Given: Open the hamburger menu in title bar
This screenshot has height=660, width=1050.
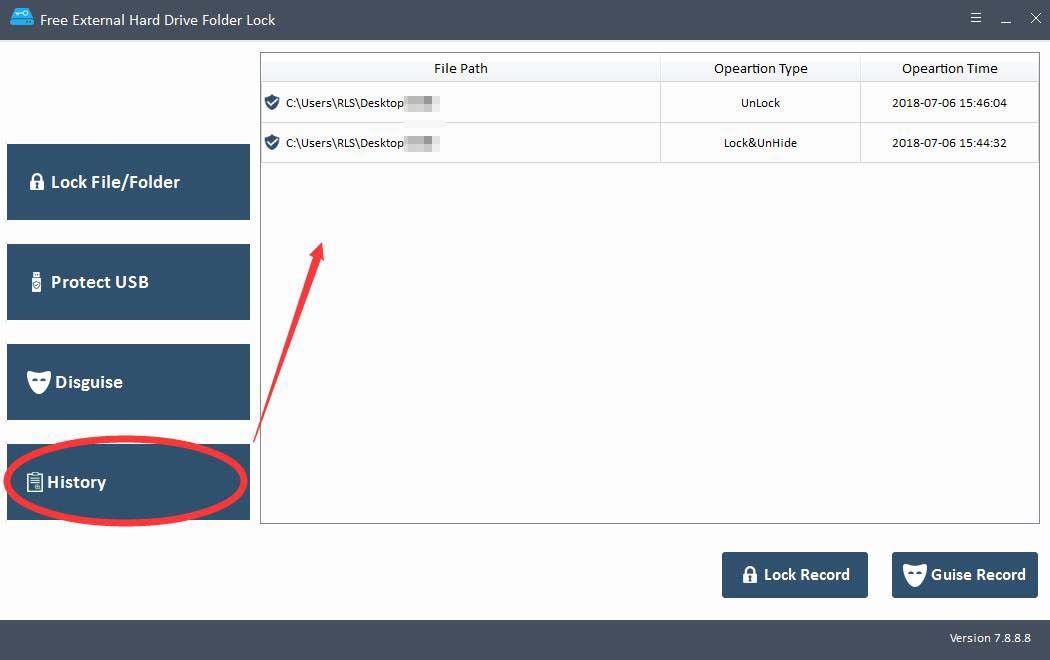Looking at the screenshot, I should click(975, 19).
